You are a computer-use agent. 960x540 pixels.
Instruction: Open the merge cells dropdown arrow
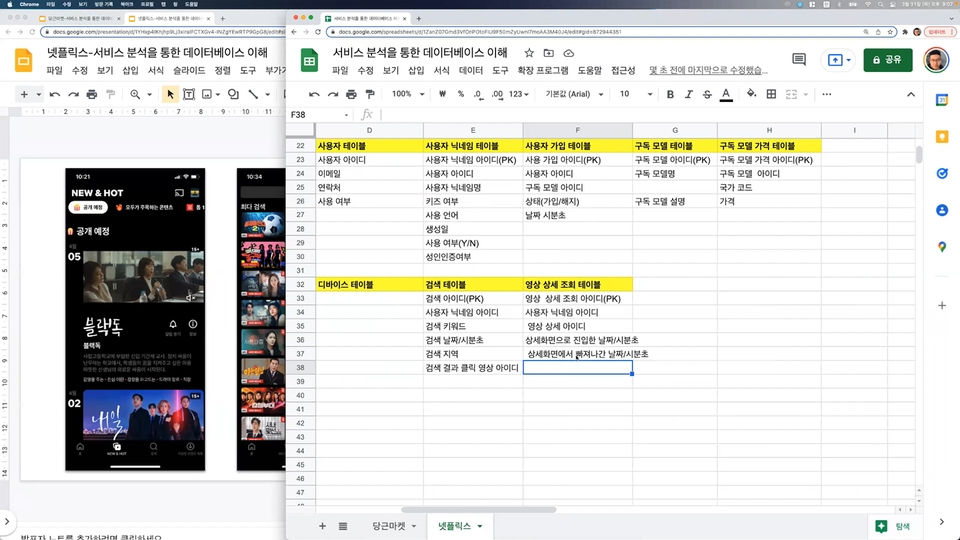click(x=806, y=94)
